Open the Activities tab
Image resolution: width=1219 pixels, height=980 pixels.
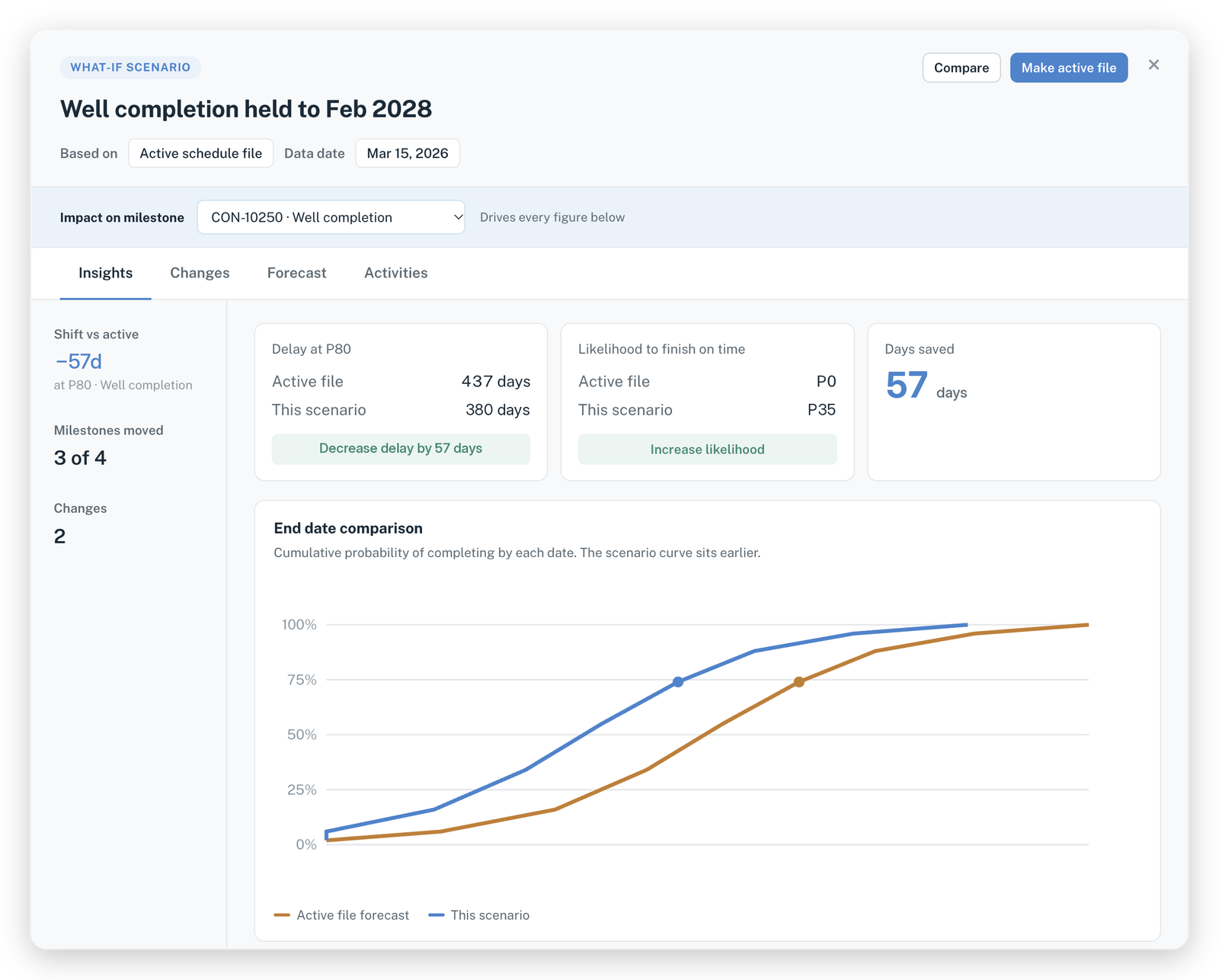[395, 273]
